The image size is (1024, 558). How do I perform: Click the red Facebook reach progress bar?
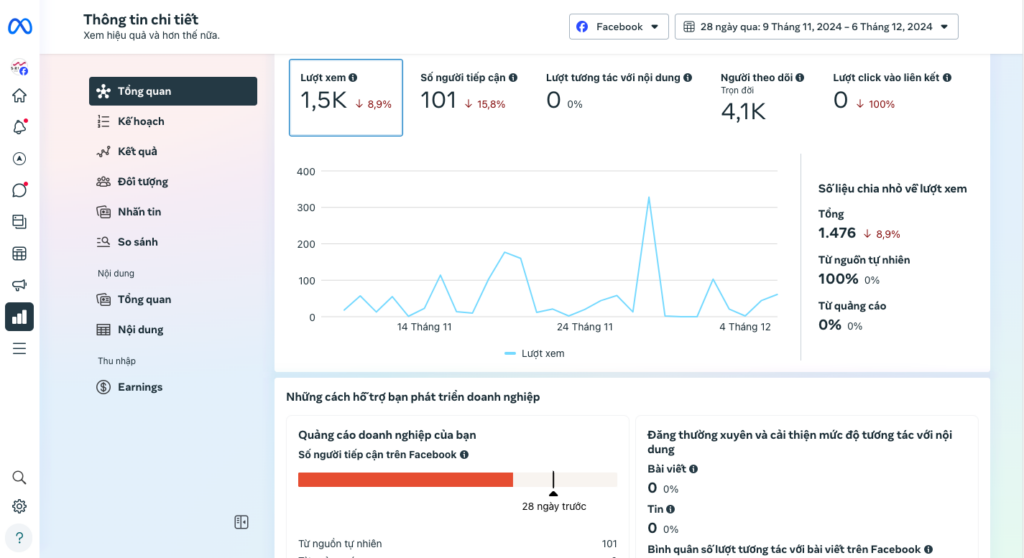click(406, 480)
